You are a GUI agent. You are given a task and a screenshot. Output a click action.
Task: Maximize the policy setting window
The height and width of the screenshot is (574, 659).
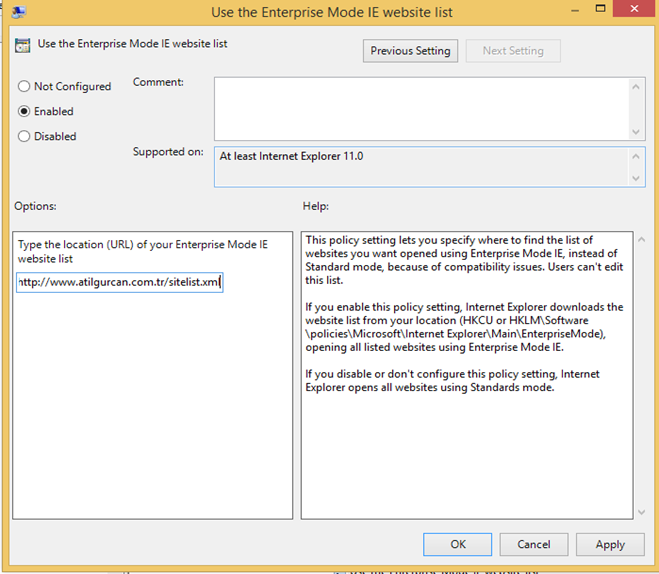pos(601,8)
